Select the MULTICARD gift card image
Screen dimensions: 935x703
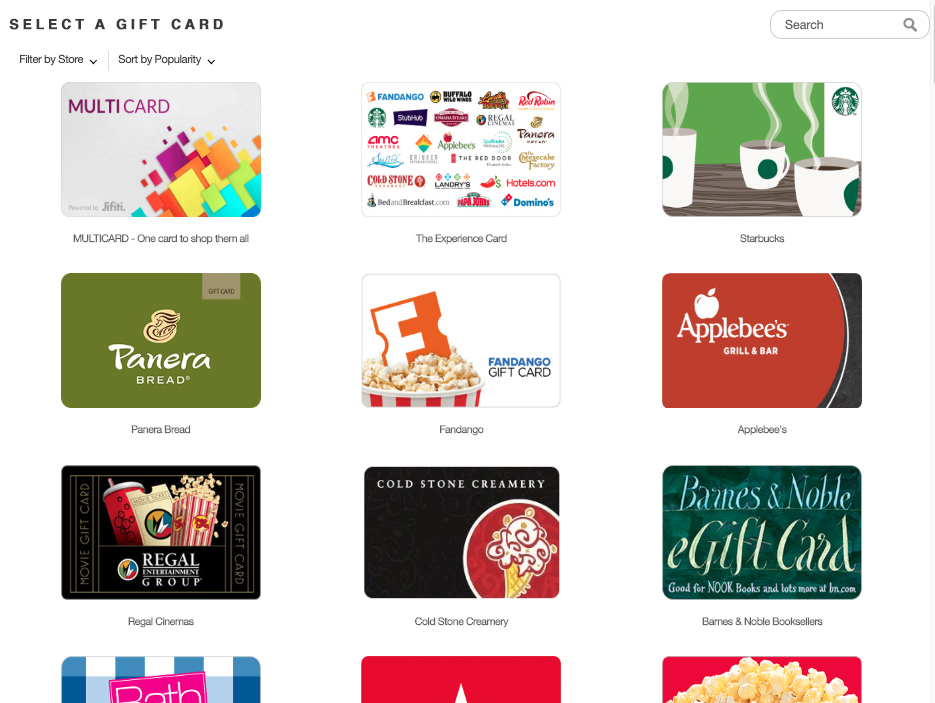pyautogui.click(x=161, y=150)
